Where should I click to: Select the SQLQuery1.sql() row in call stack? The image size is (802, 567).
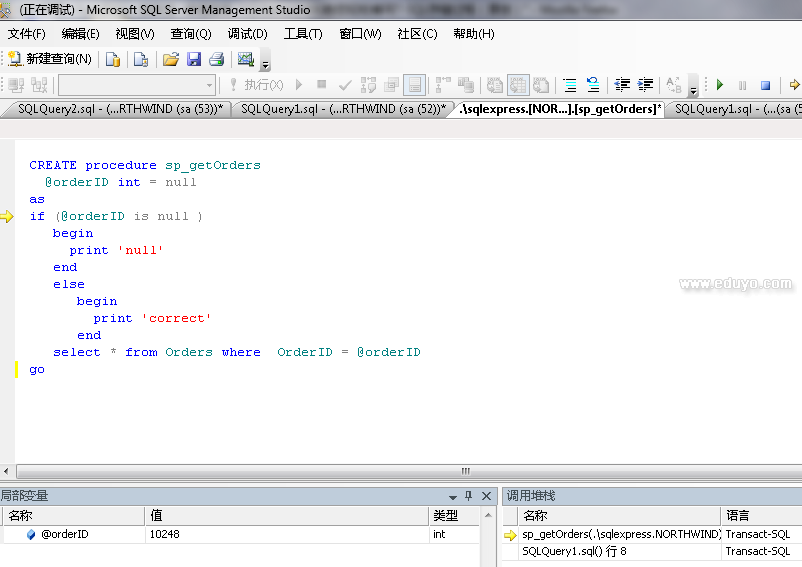click(574, 551)
